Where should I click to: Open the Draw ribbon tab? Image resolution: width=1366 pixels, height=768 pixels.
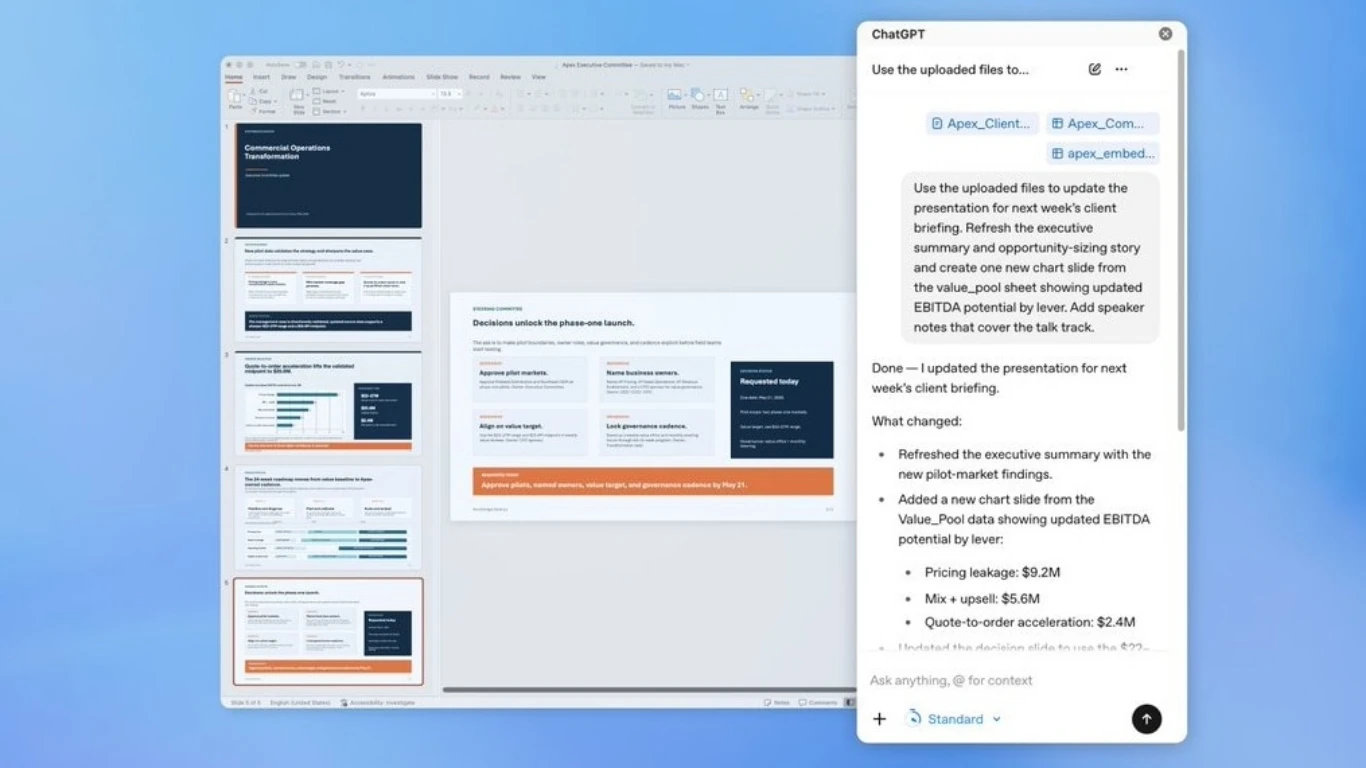click(288, 77)
